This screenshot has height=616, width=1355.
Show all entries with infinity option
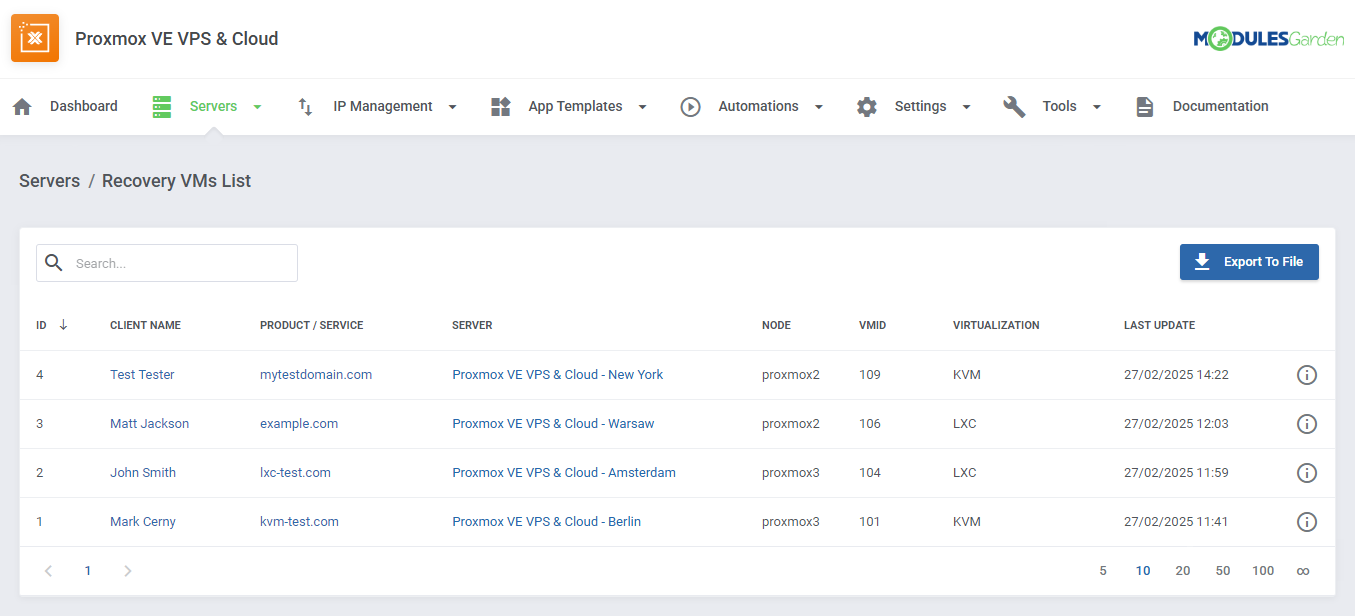[1303, 571]
